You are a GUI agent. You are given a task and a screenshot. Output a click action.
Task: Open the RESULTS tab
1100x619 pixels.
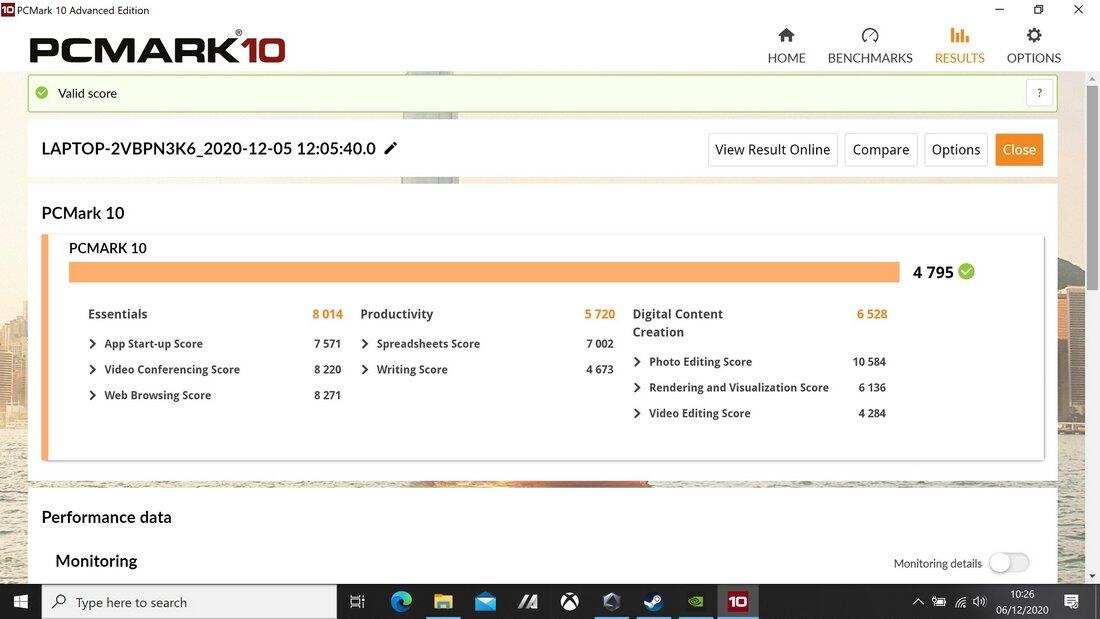coord(959,46)
